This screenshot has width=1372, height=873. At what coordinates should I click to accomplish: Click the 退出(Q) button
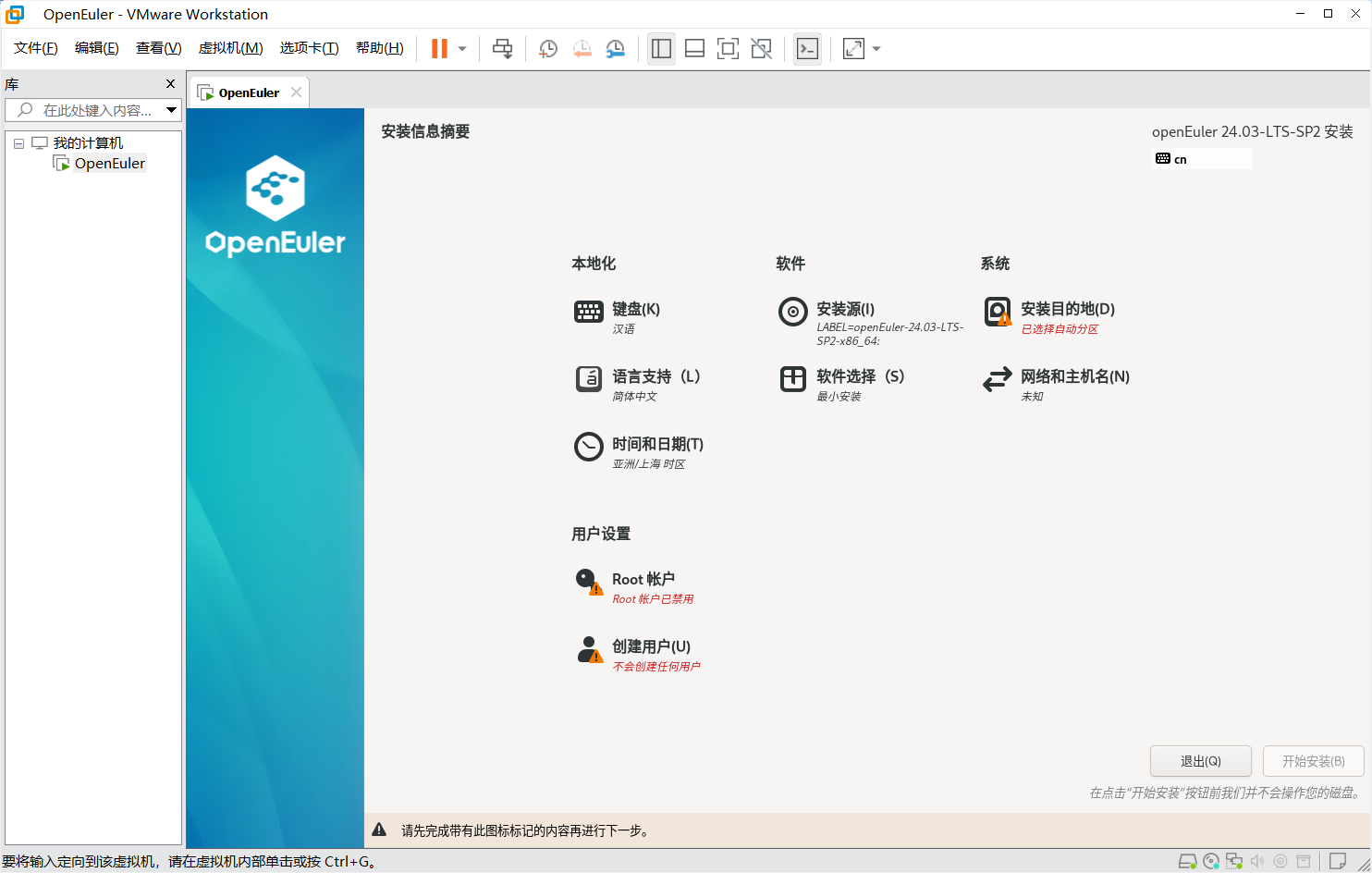[1200, 761]
